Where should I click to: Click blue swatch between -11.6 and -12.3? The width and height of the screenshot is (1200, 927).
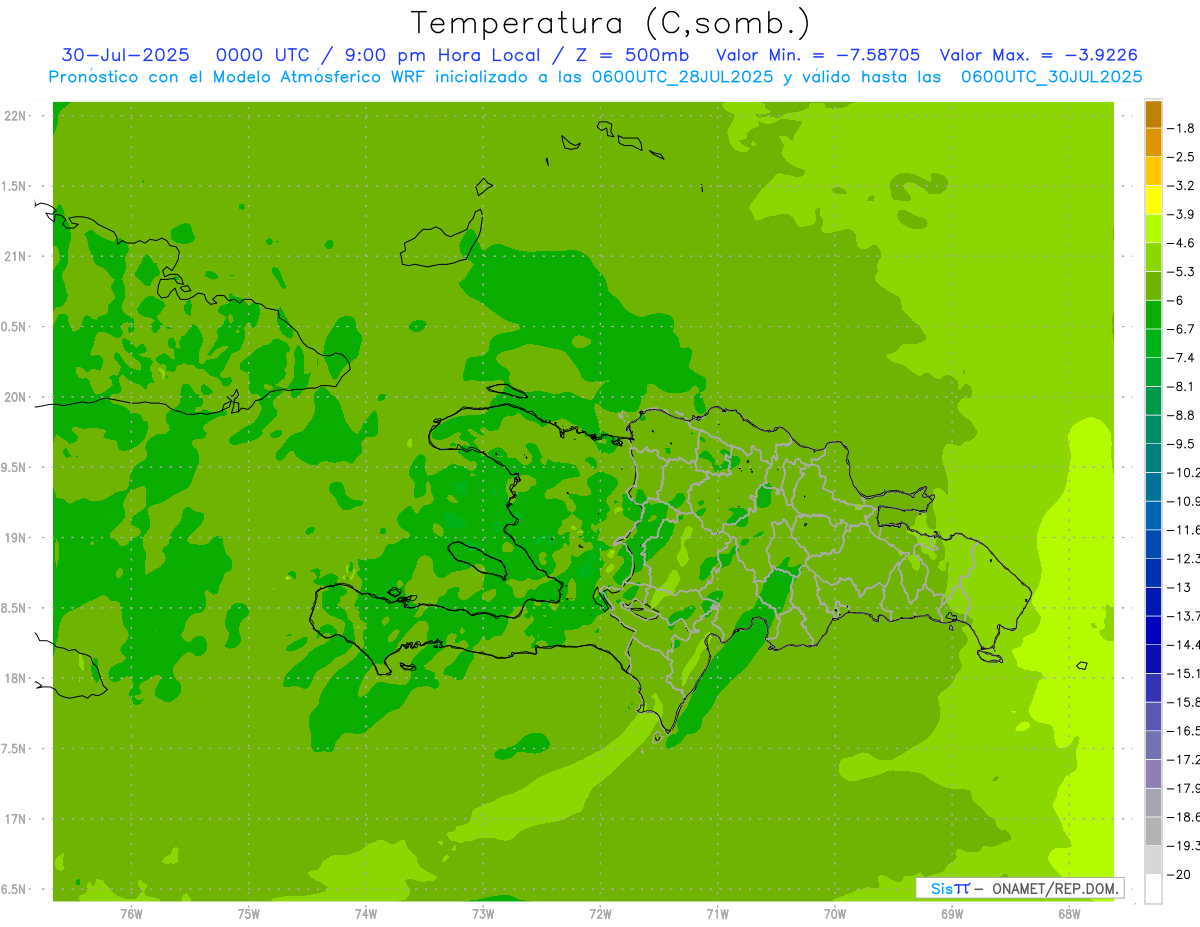1154,544
